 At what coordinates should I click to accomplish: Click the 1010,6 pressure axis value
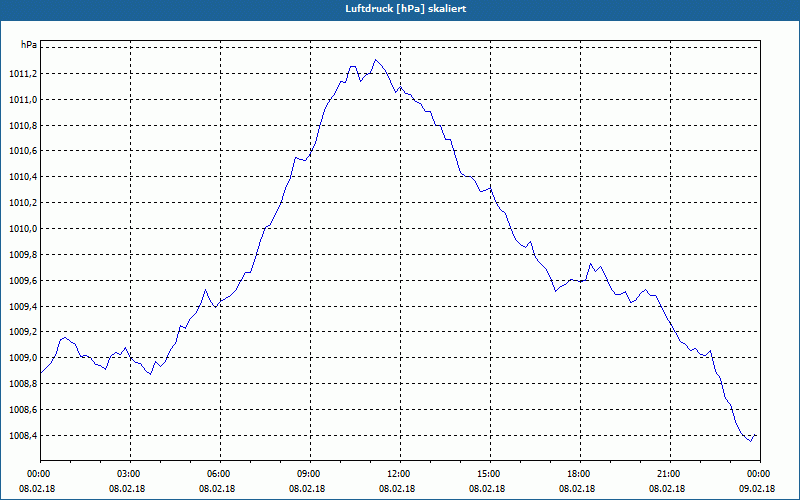(x=23, y=152)
